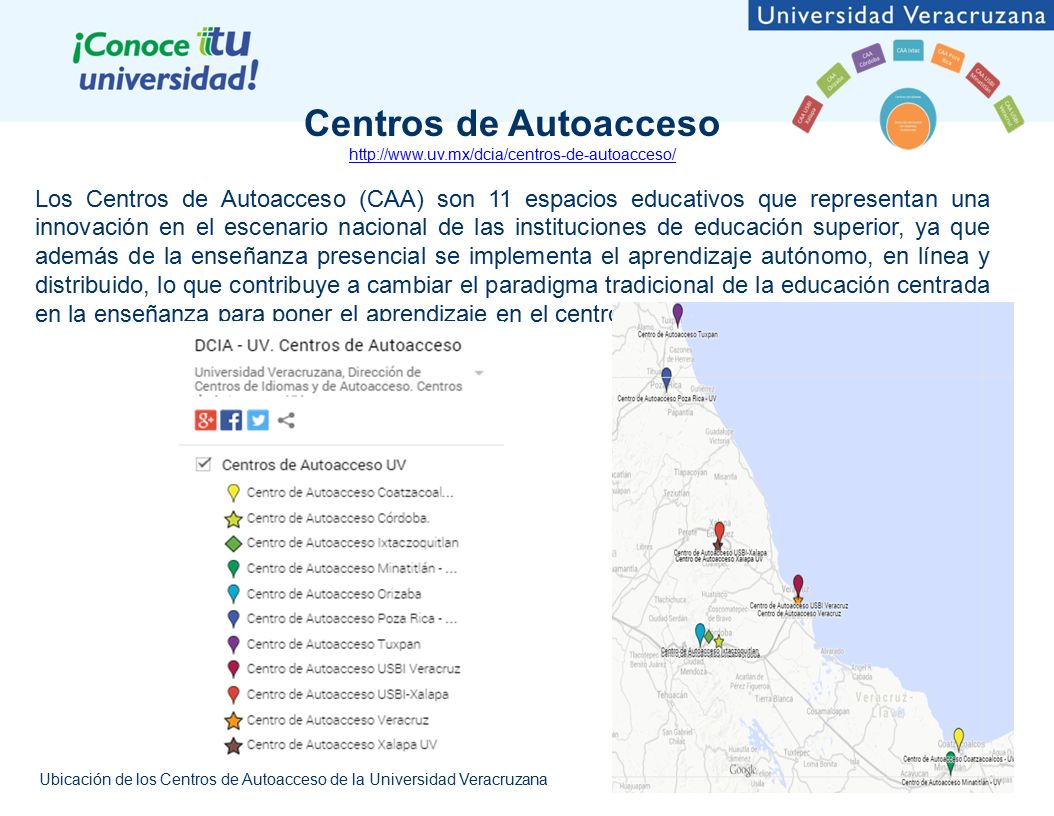Select green diamond icon for Ixtaczoquitlan
The height and width of the screenshot is (816, 1054).
coord(233,543)
